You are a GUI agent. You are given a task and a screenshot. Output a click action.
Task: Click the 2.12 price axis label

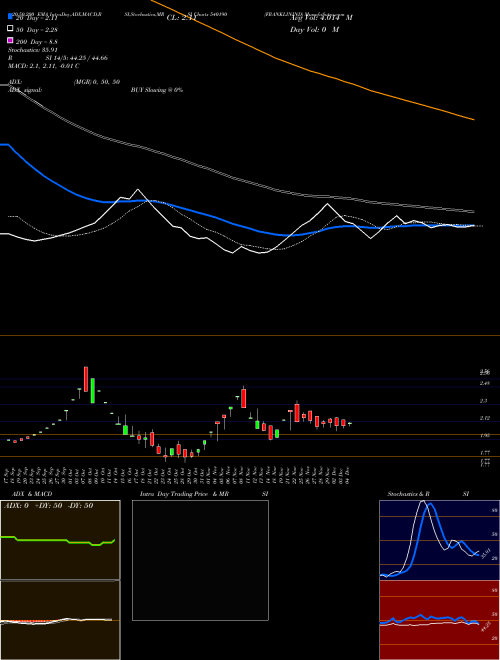point(484,418)
